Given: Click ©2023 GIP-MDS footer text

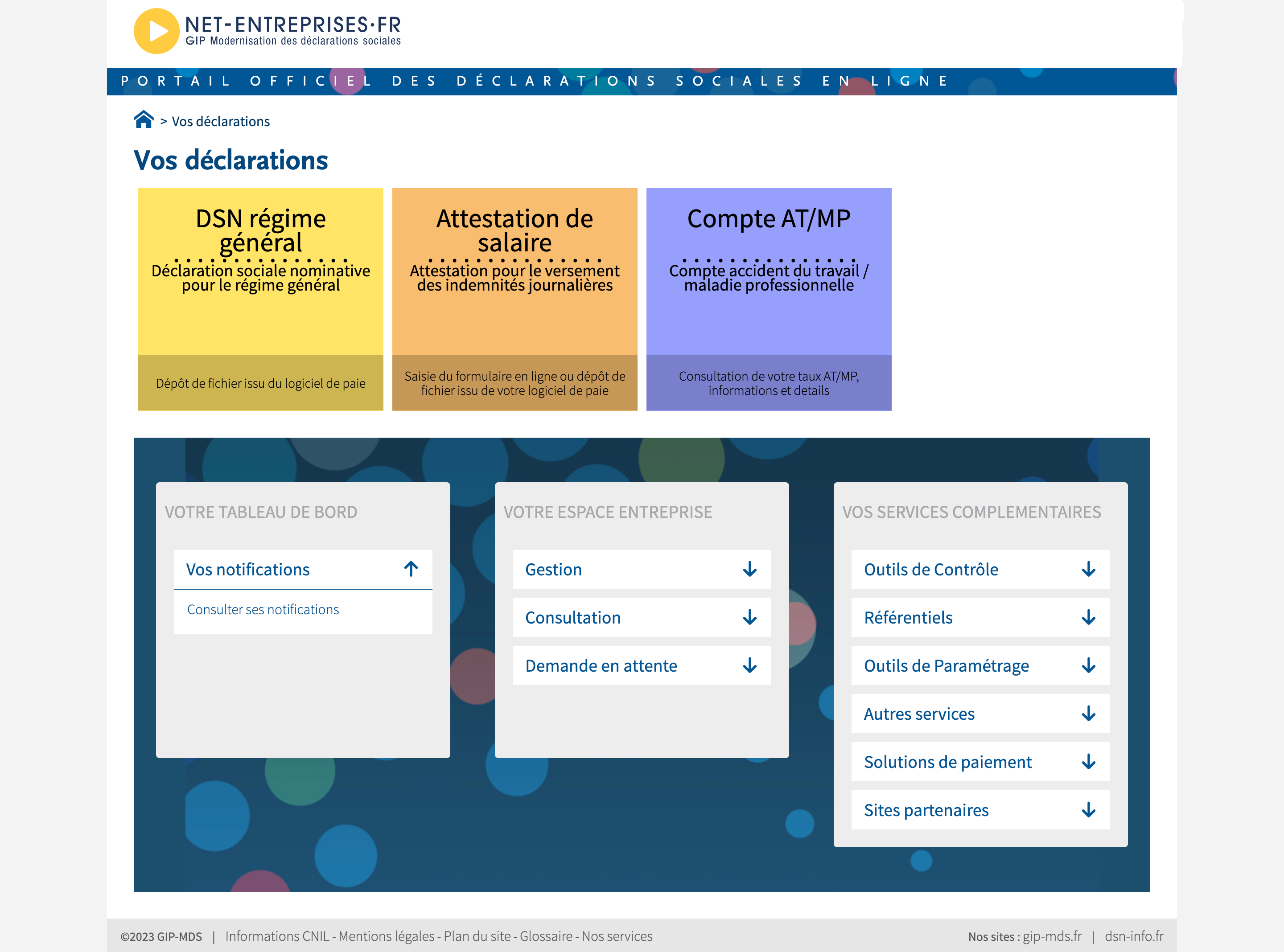Looking at the screenshot, I should coord(161,937).
